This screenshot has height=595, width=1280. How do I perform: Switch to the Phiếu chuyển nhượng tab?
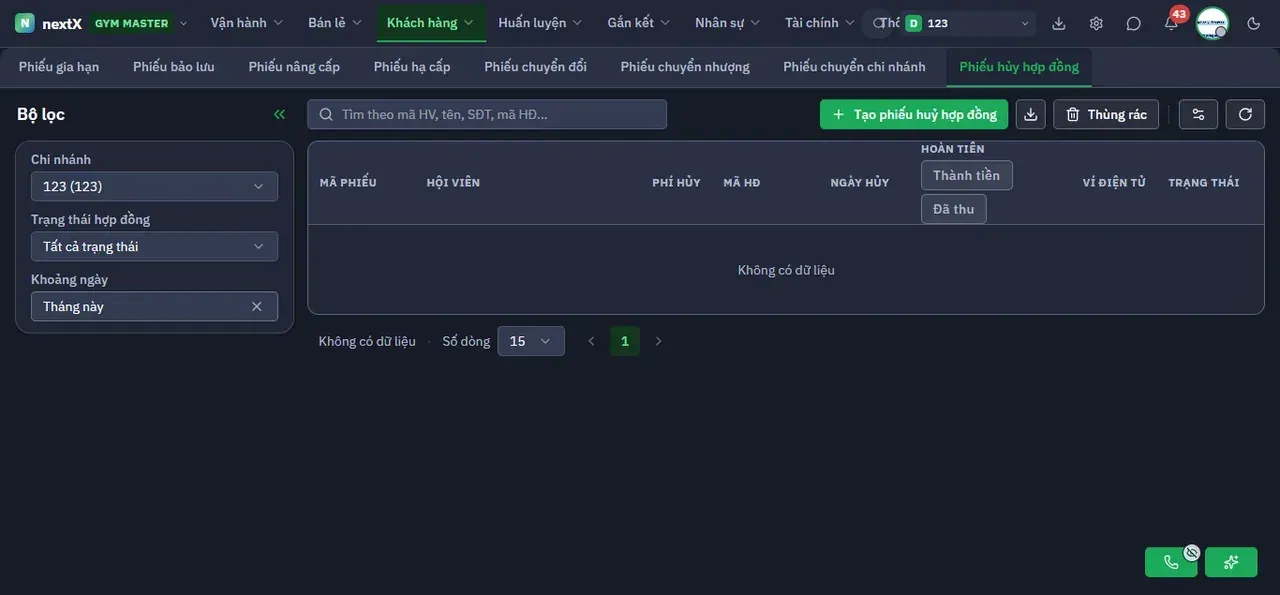point(685,67)
